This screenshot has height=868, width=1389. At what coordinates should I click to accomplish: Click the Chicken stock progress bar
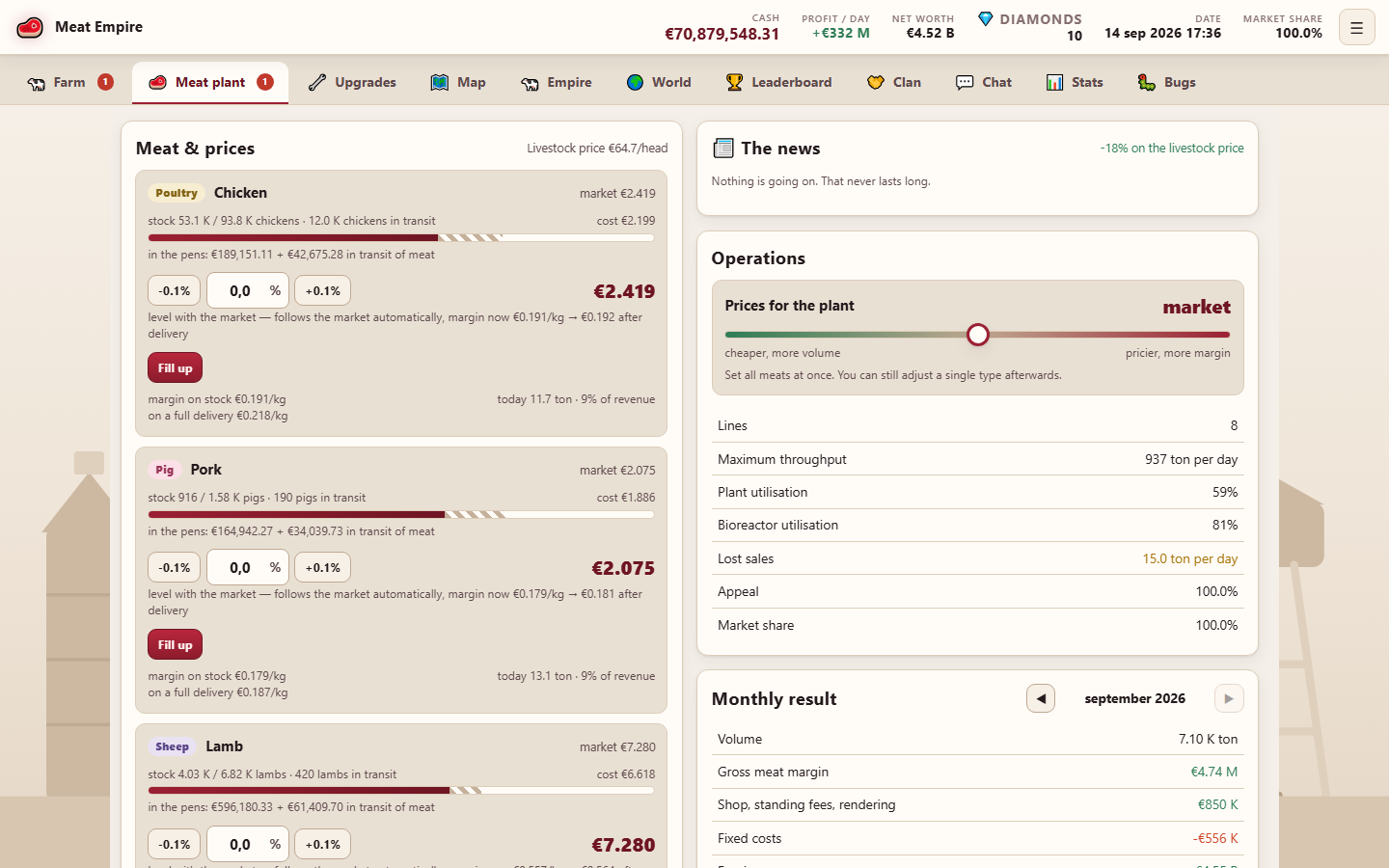point(401,237)
